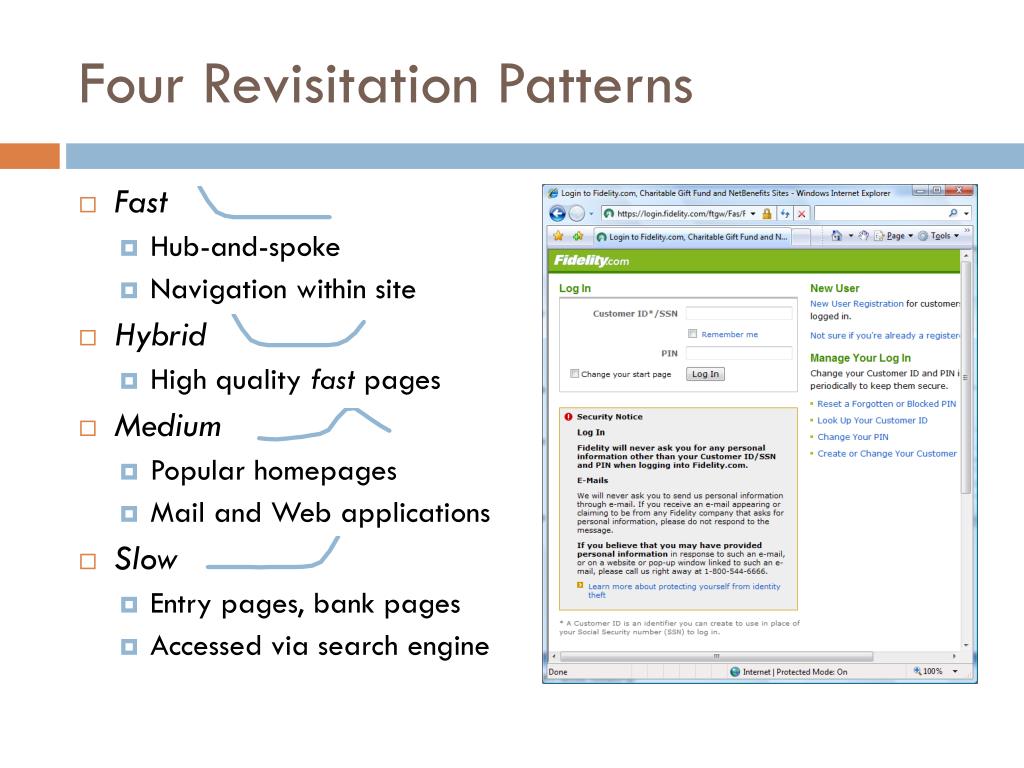Viewport: 1024px width, 768px height.
Task: Expand the command bar overflow chevron
Action: [967, 231]
